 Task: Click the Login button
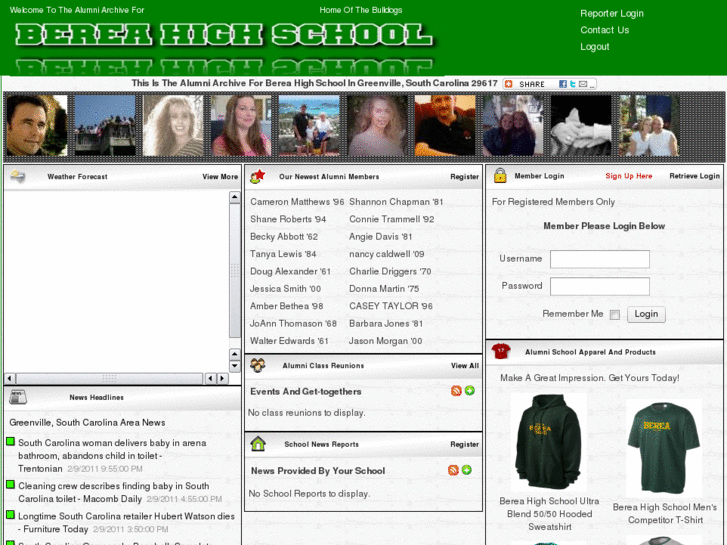click(646, 314)
